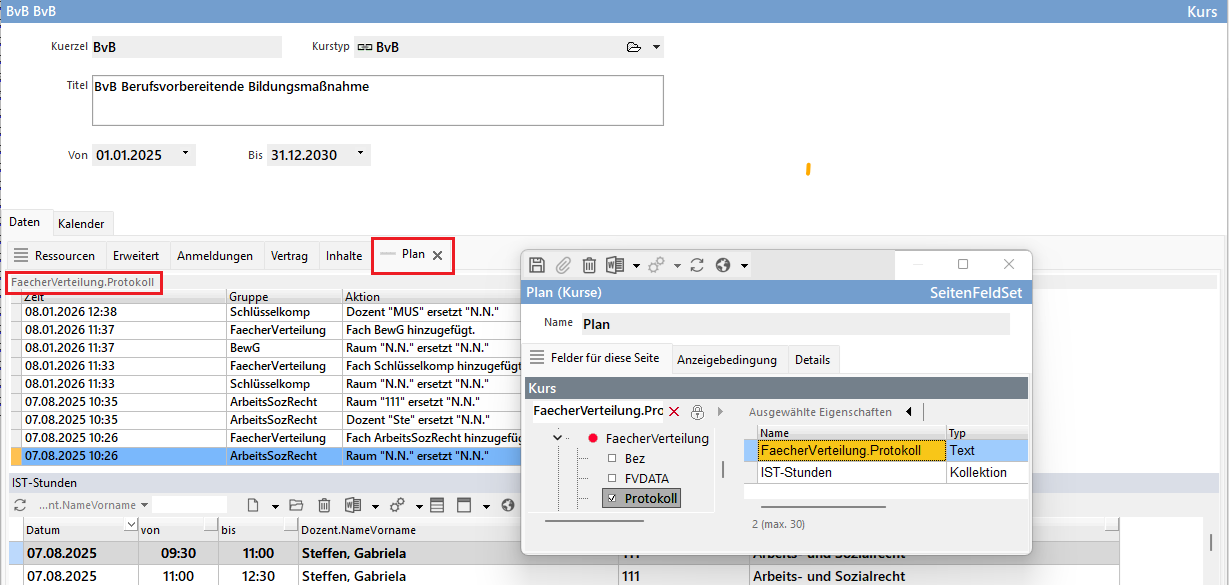Click the red X next to FaecherVerteilung.Pro field
Screen dimensions: 1229x585
674,412
